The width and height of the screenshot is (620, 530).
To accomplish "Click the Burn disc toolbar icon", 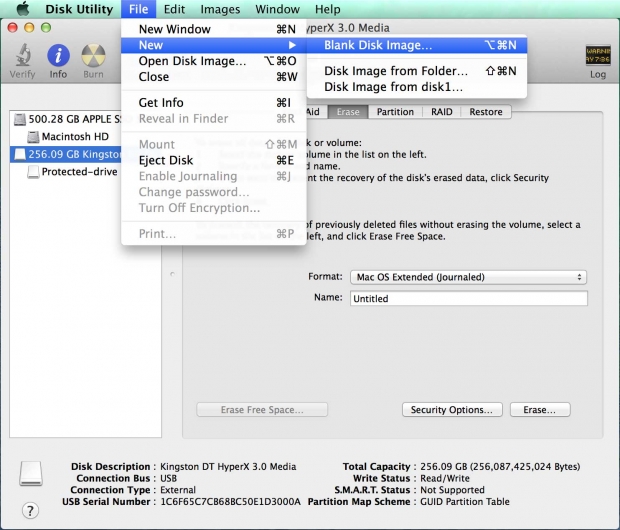I will pyautogui.click(x=93, y=55).
